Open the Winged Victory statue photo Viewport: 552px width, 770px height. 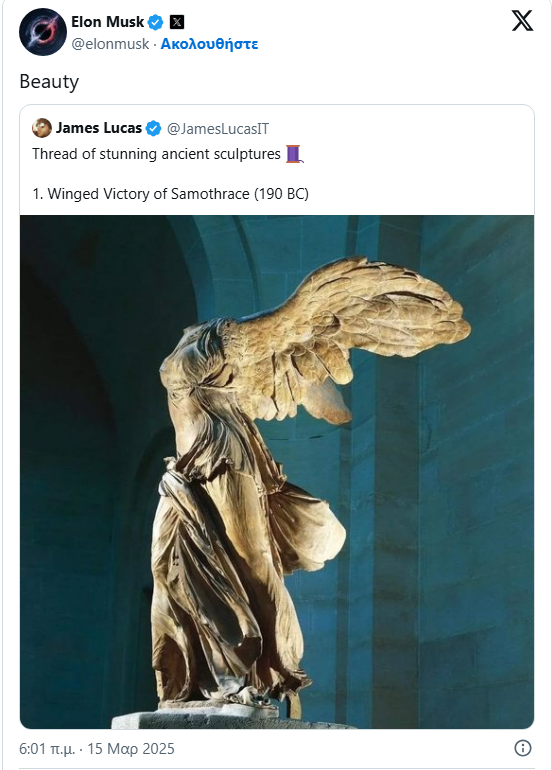pos(277,472)
